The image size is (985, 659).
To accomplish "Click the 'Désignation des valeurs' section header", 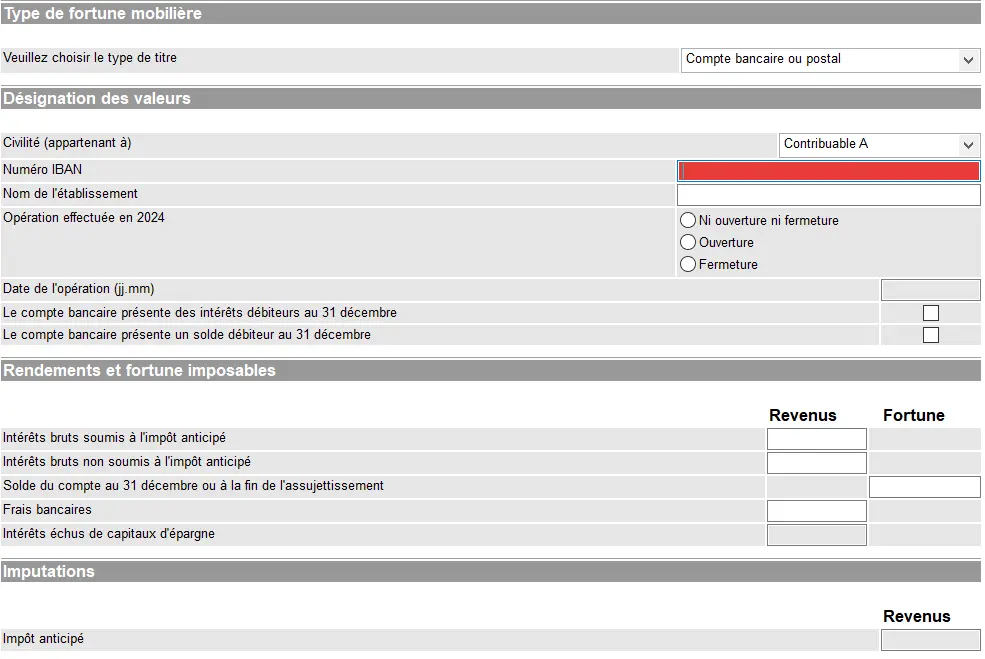I will click(97, 99).
